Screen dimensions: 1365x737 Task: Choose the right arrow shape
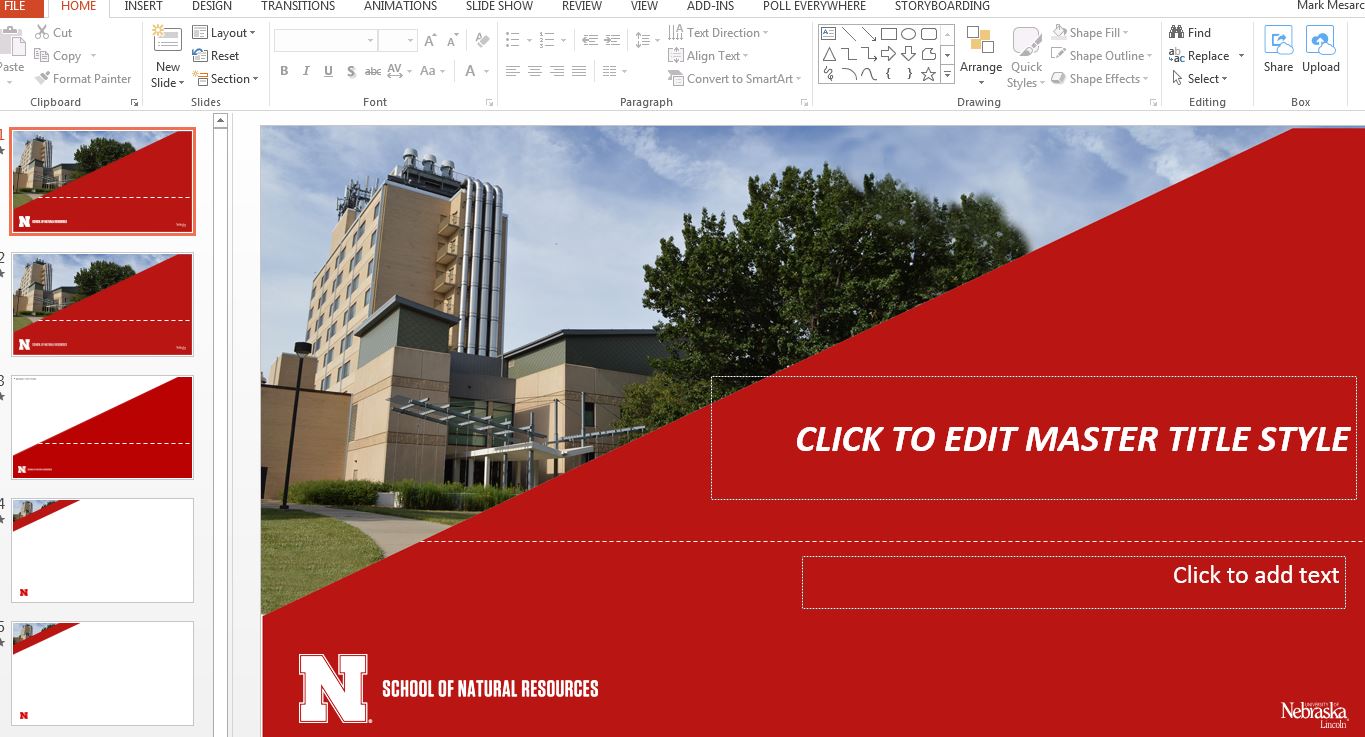pyautogui.click(x=888, y=54)
